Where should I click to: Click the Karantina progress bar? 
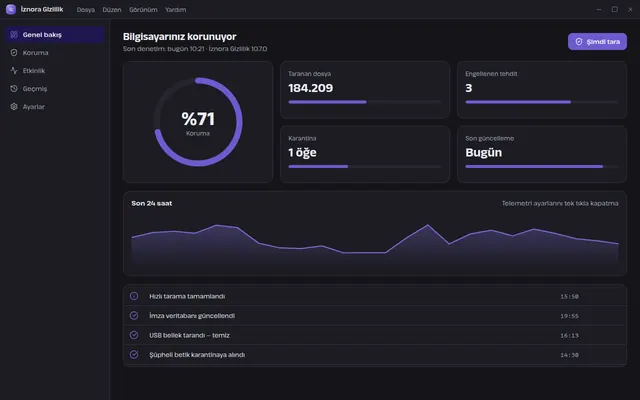click(364, 167)
